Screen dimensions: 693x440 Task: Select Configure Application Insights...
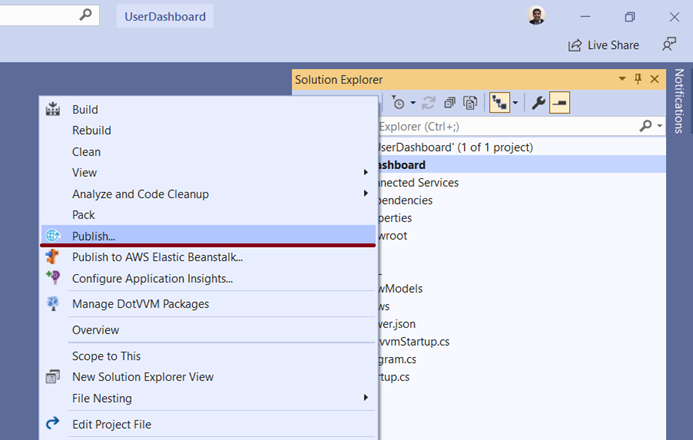tap(208, 278)
